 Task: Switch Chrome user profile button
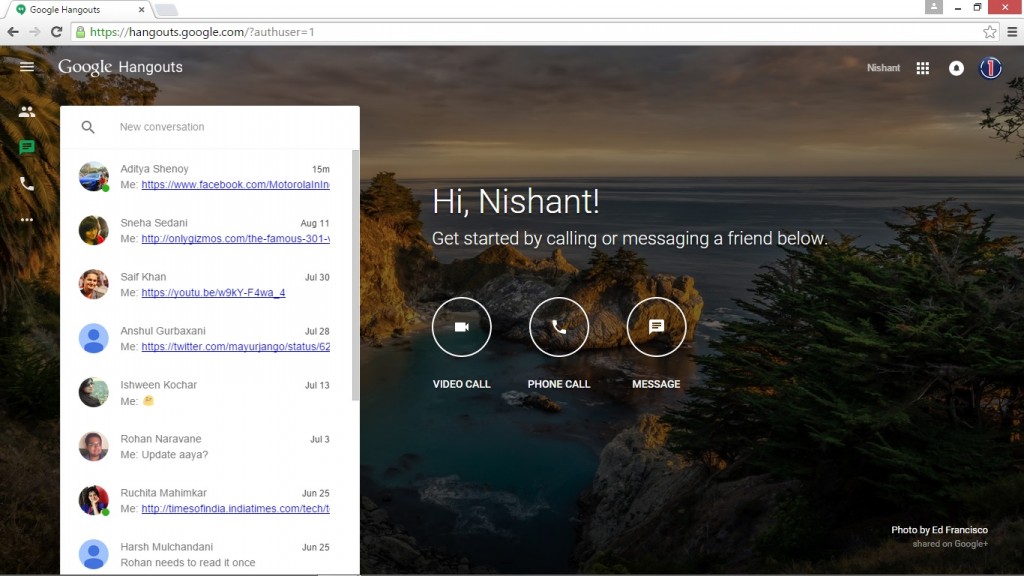pyautogui.click(x=934, y=7)
